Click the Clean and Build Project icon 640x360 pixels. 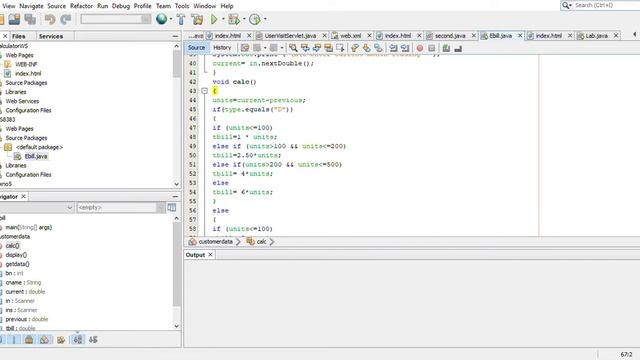[x=197, y=19]
